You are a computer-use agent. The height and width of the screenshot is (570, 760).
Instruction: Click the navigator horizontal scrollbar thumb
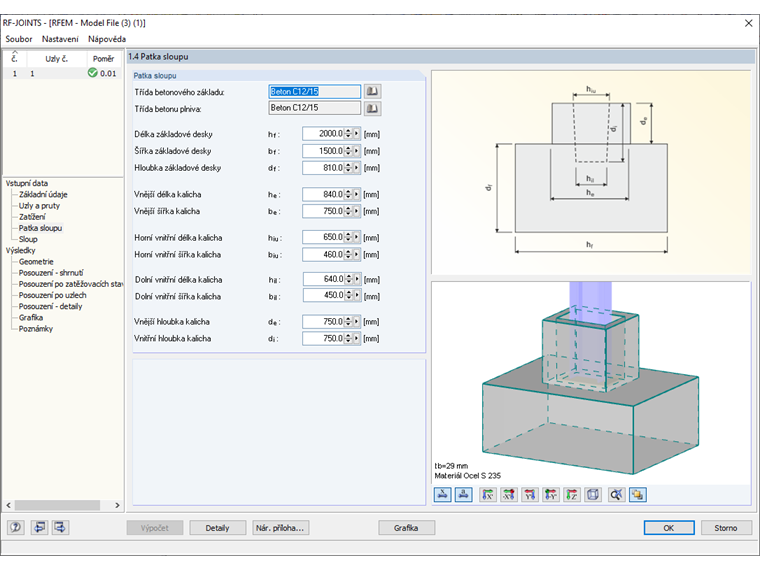[x=57, y=505]
